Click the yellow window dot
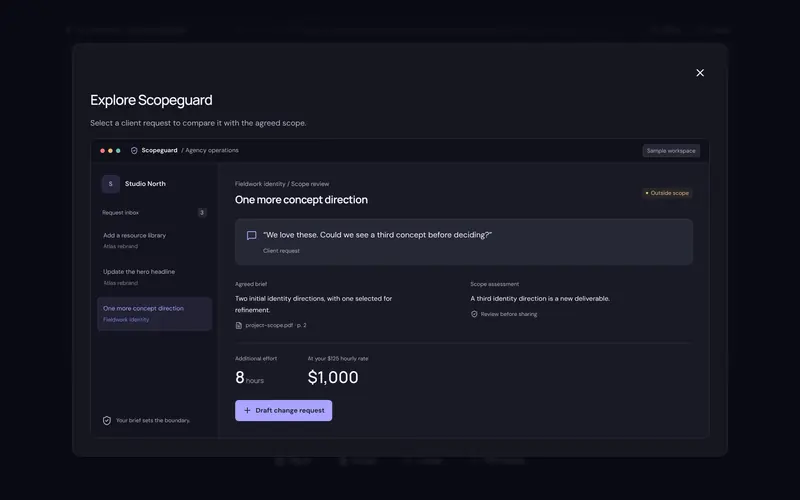This screenshot has height=500, width=800. pyautogui.click(x=110, y=151)
